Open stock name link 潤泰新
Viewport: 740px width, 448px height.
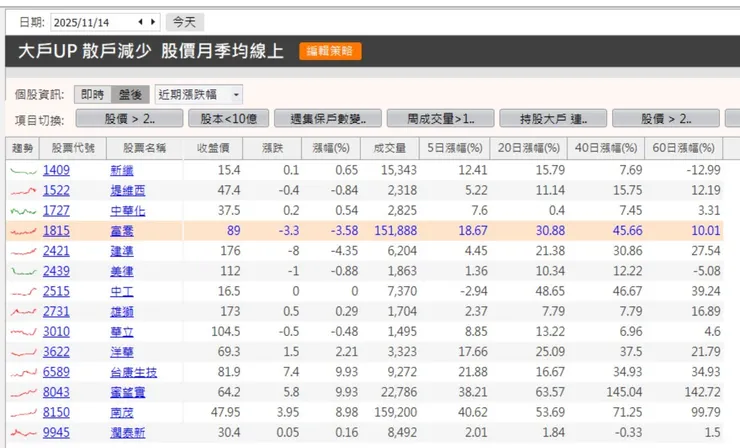pyautogui.click(x=128, y=433)
